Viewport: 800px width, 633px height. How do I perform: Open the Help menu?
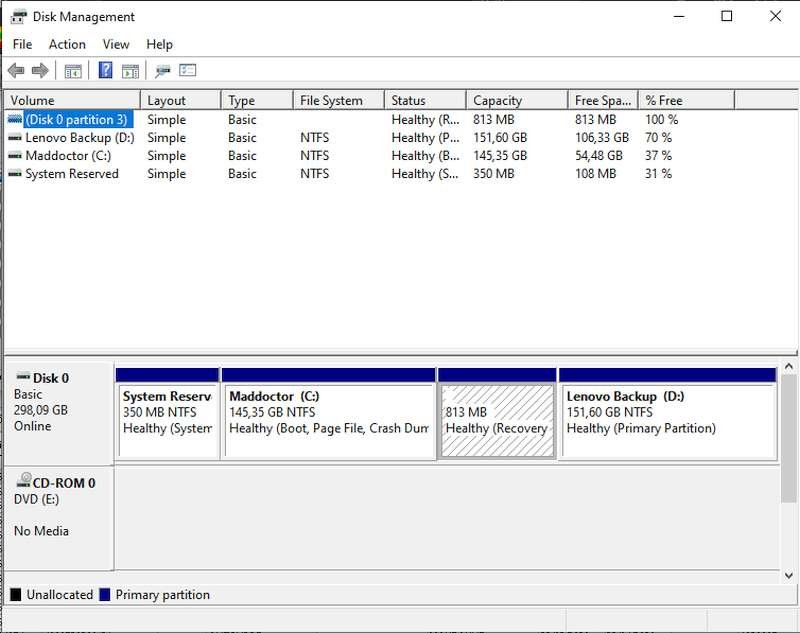(159, 44)
